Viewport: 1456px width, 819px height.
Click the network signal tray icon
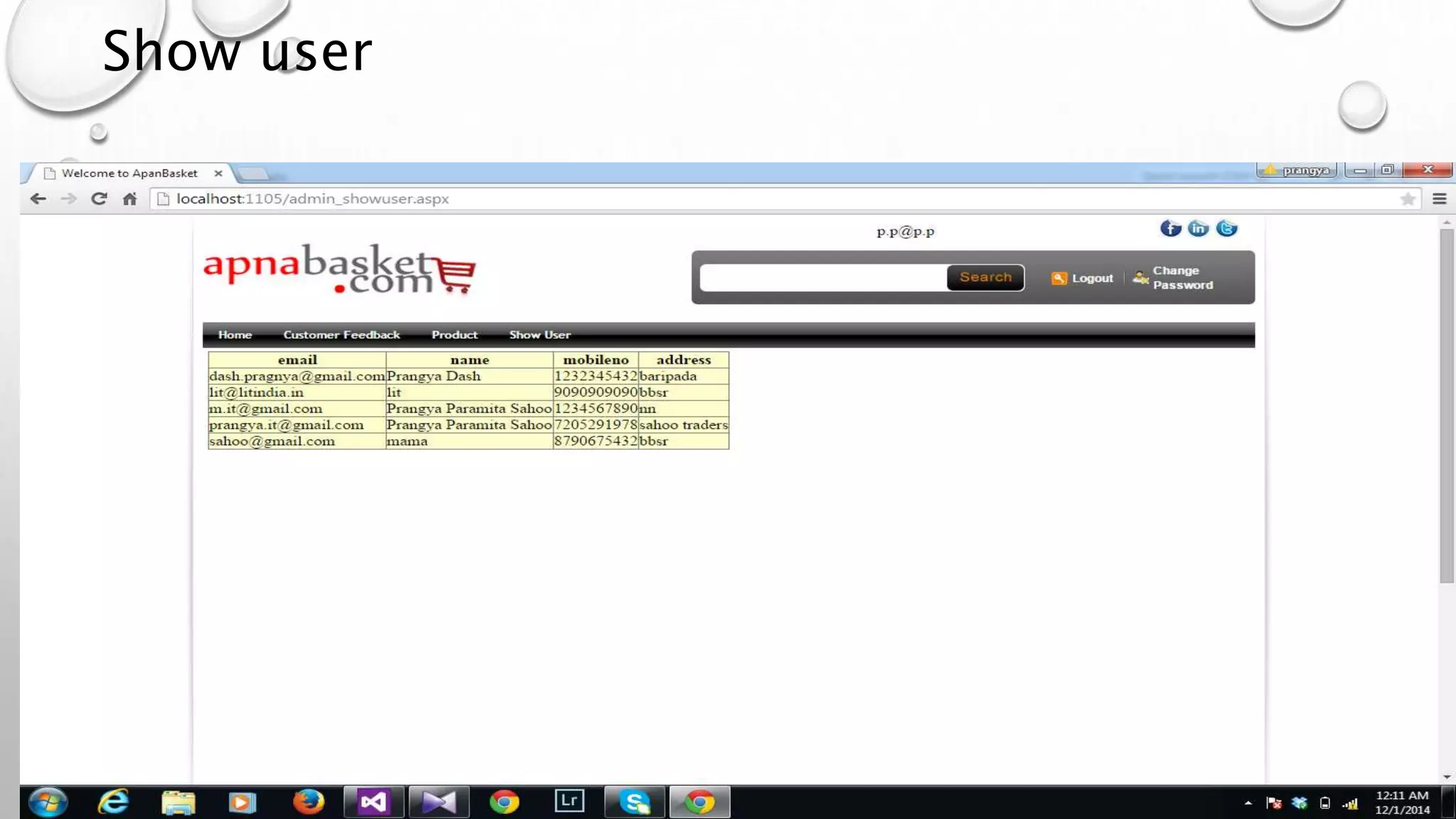[1350, 803]
